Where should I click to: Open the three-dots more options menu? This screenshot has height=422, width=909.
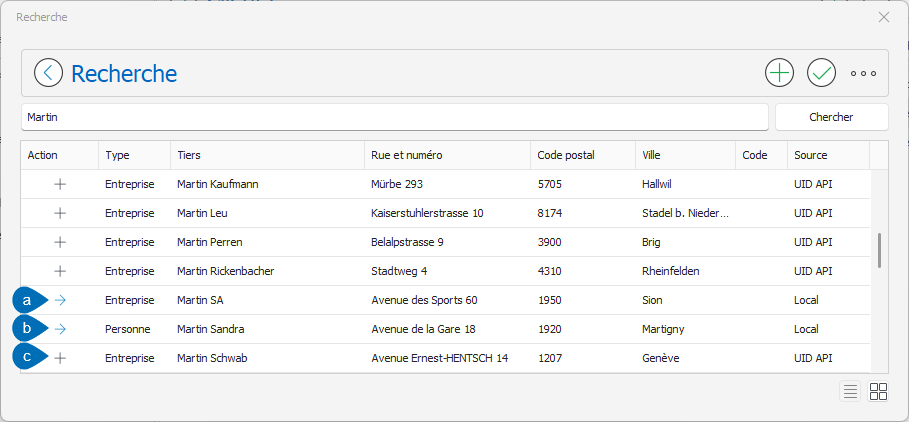(863, 74)
